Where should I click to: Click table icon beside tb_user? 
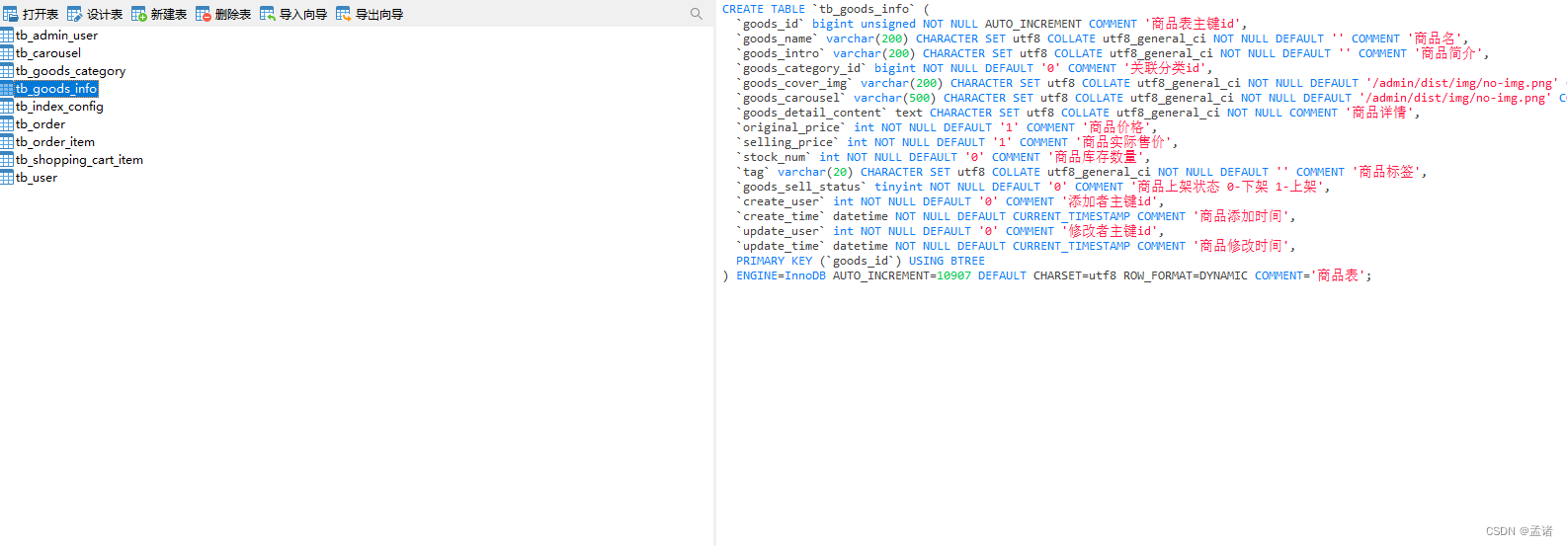coord(7,178)
